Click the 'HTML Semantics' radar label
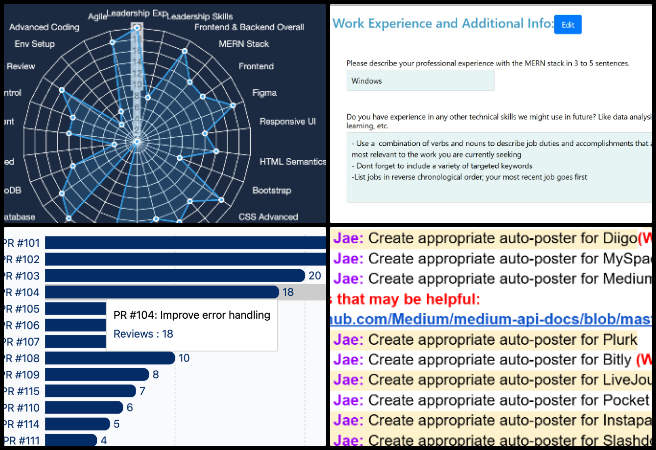 [x=292, y=161]
